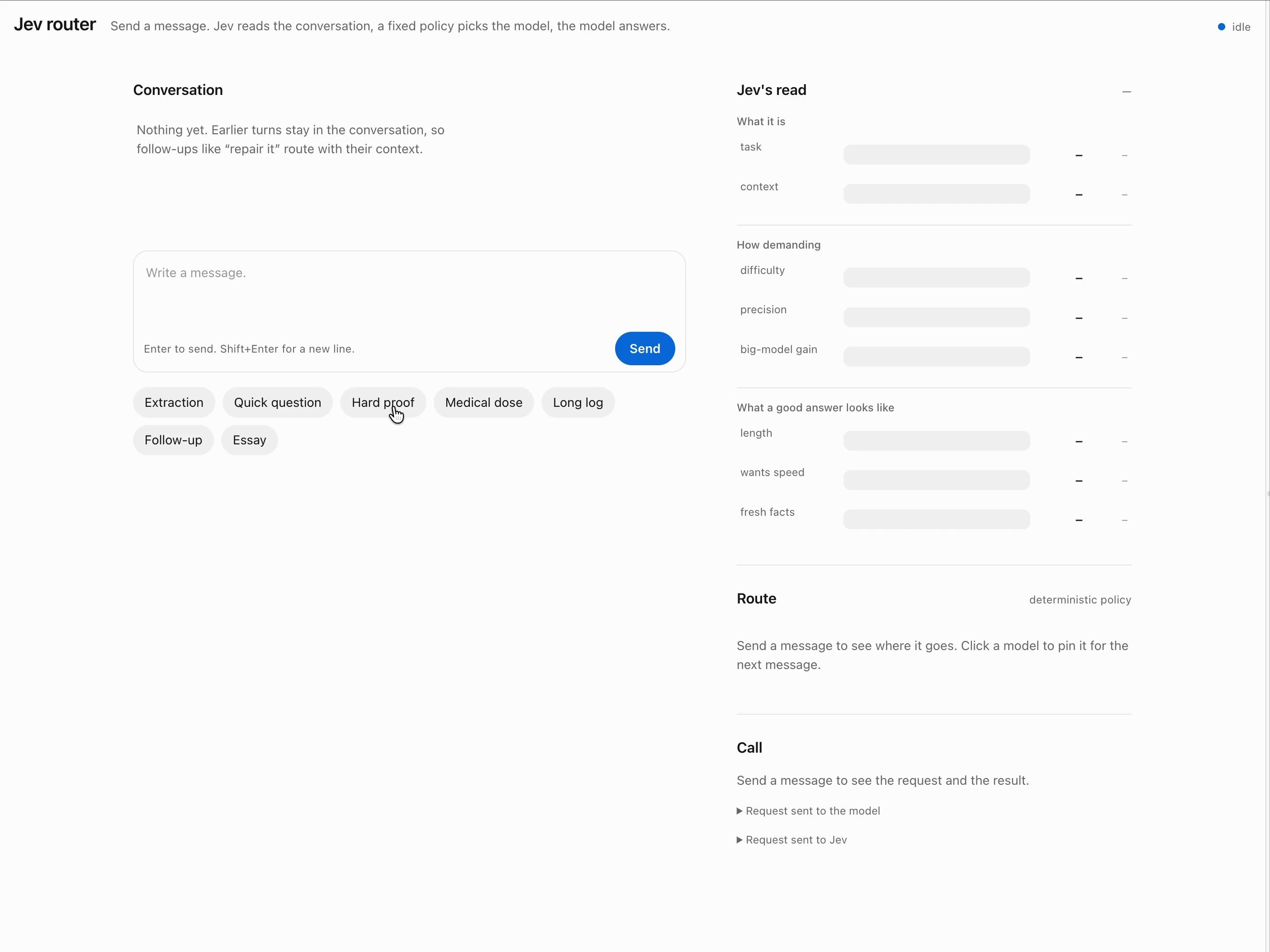Click the task meter bar
The width and height of the screenshot is (1270, 952).
tap(936, 155)
